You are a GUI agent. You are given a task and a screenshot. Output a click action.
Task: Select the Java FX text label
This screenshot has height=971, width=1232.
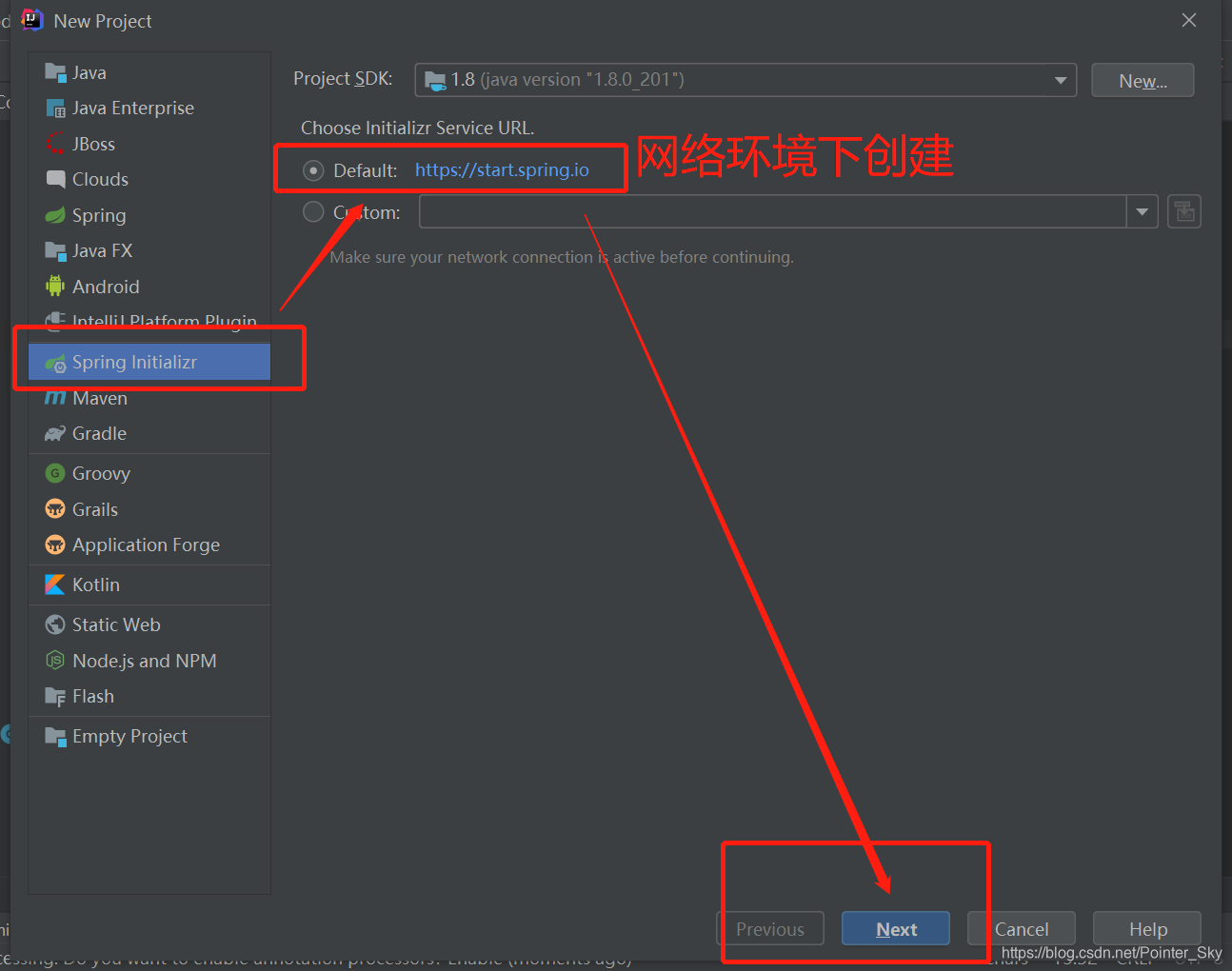click(x=102, y=250)
